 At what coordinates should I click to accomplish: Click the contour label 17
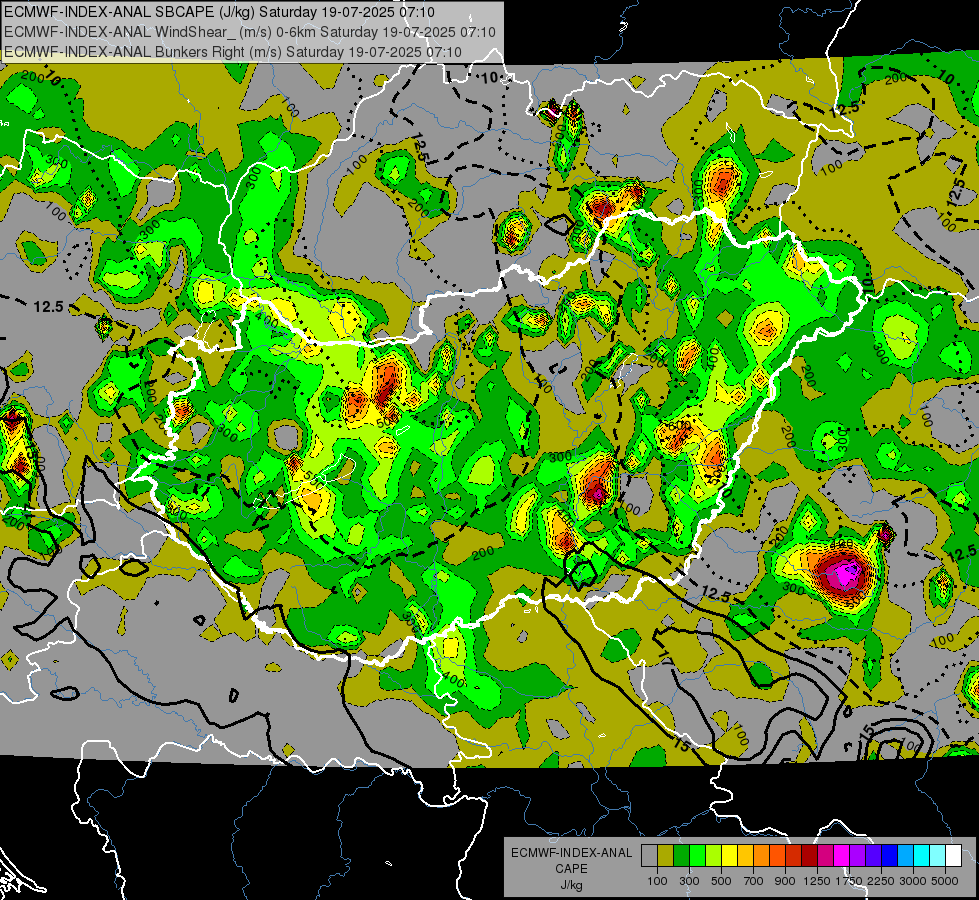tap(665, 657)
